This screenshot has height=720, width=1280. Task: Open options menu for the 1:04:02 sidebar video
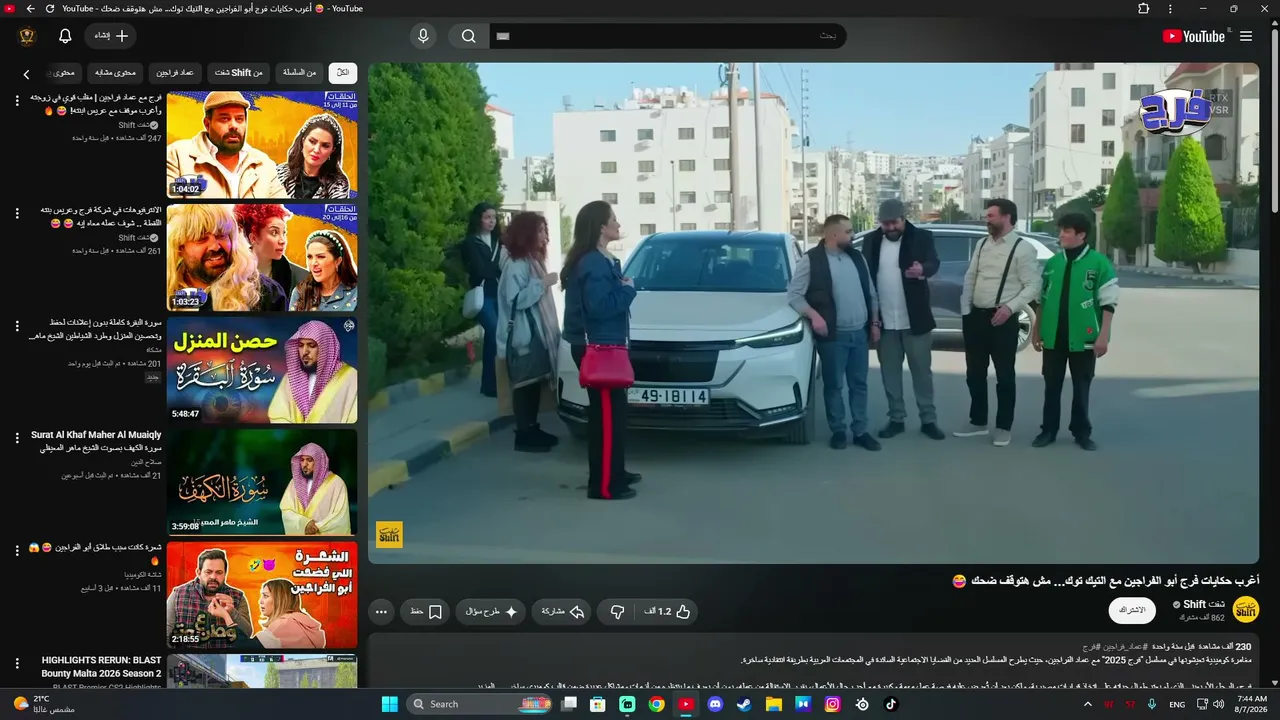pyautogui.click(x=17, y=100)
